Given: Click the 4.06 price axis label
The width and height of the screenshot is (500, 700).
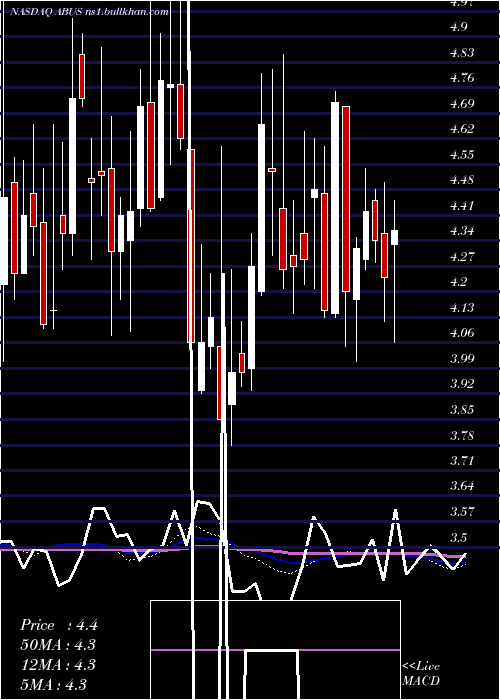Looking at the screenshot, I should click(x=462, y=333).
